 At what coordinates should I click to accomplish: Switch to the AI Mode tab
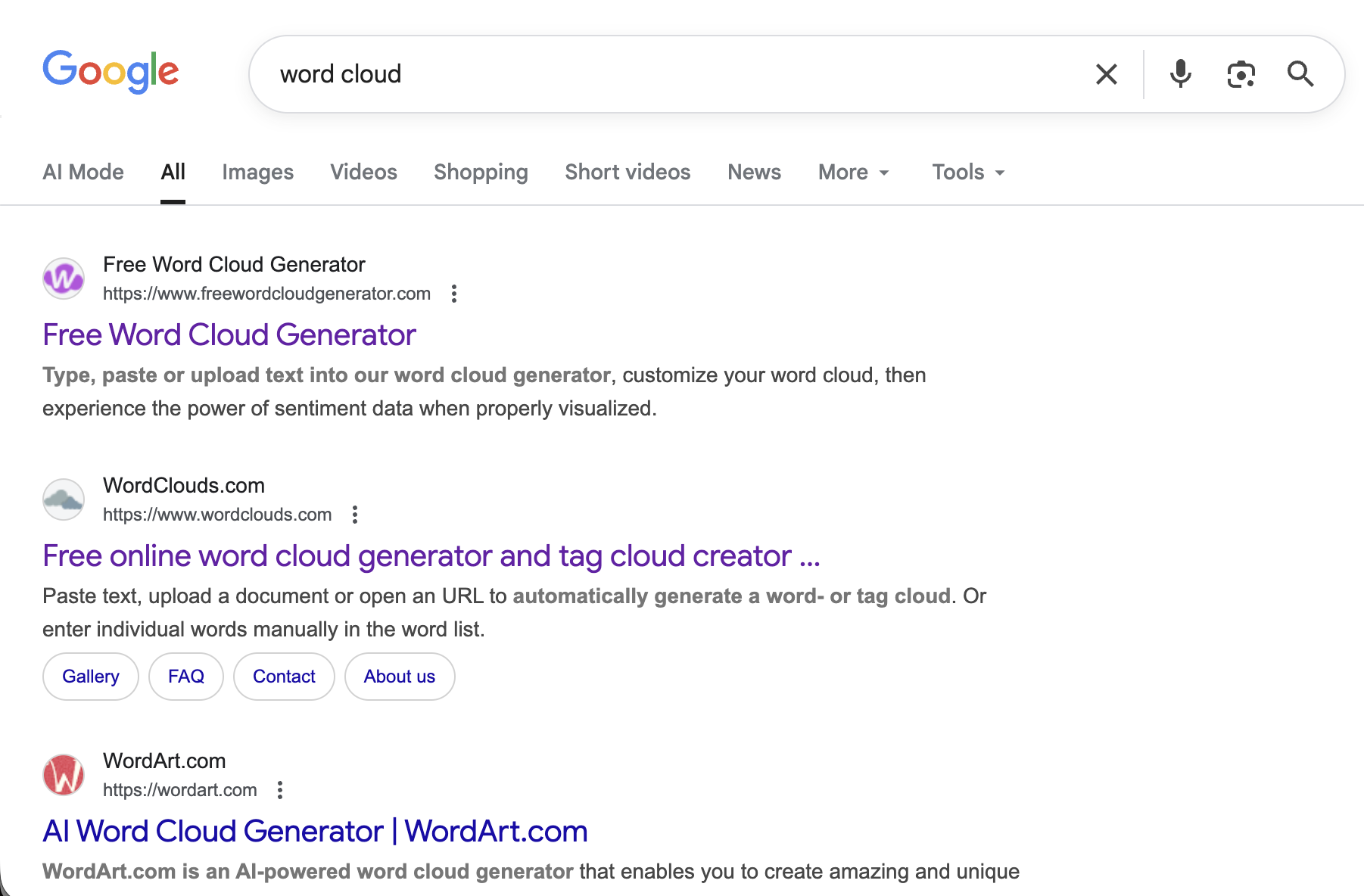[x=83, y=173]
